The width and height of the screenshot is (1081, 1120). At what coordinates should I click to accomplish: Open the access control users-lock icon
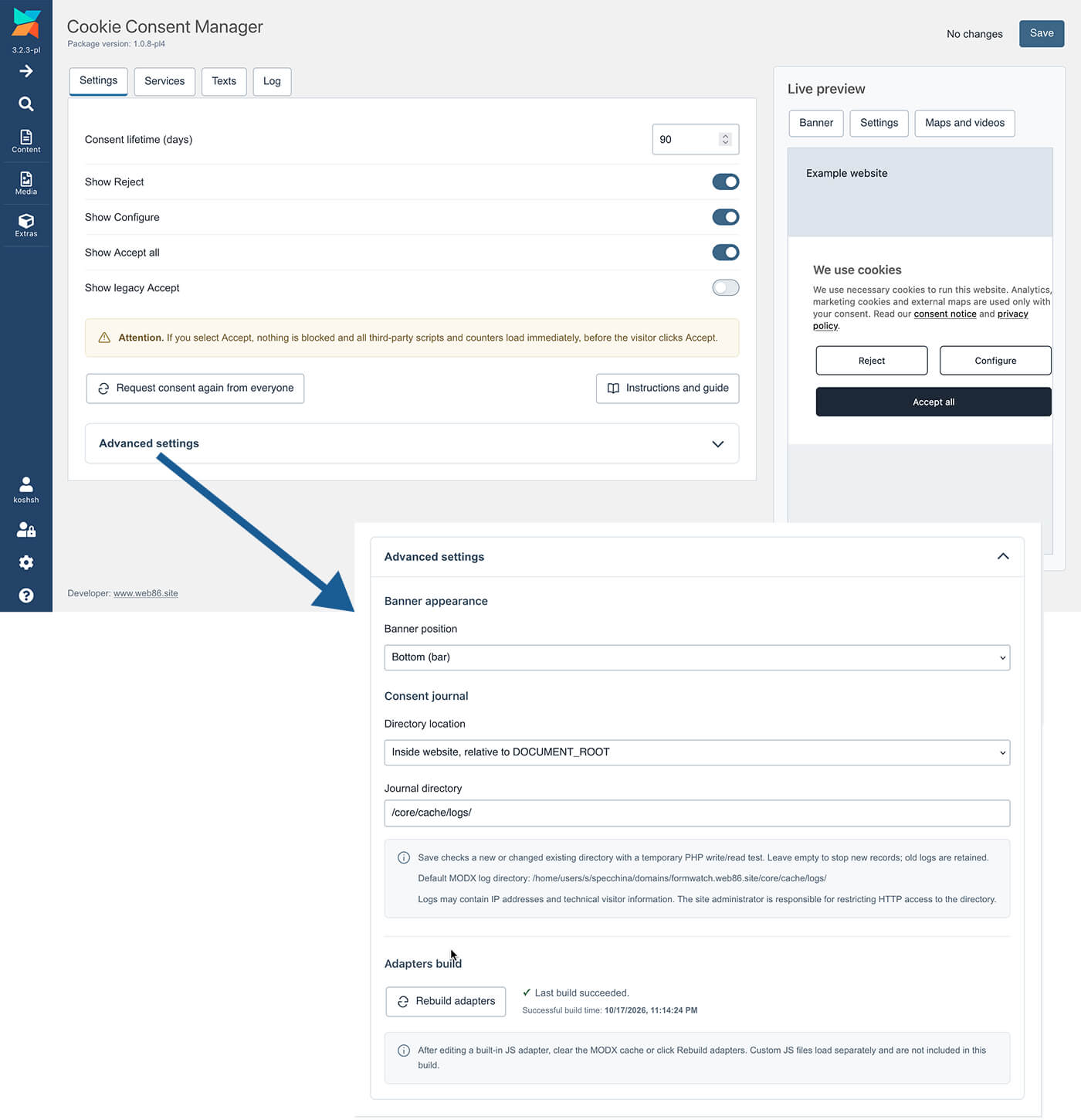[26, 529]
